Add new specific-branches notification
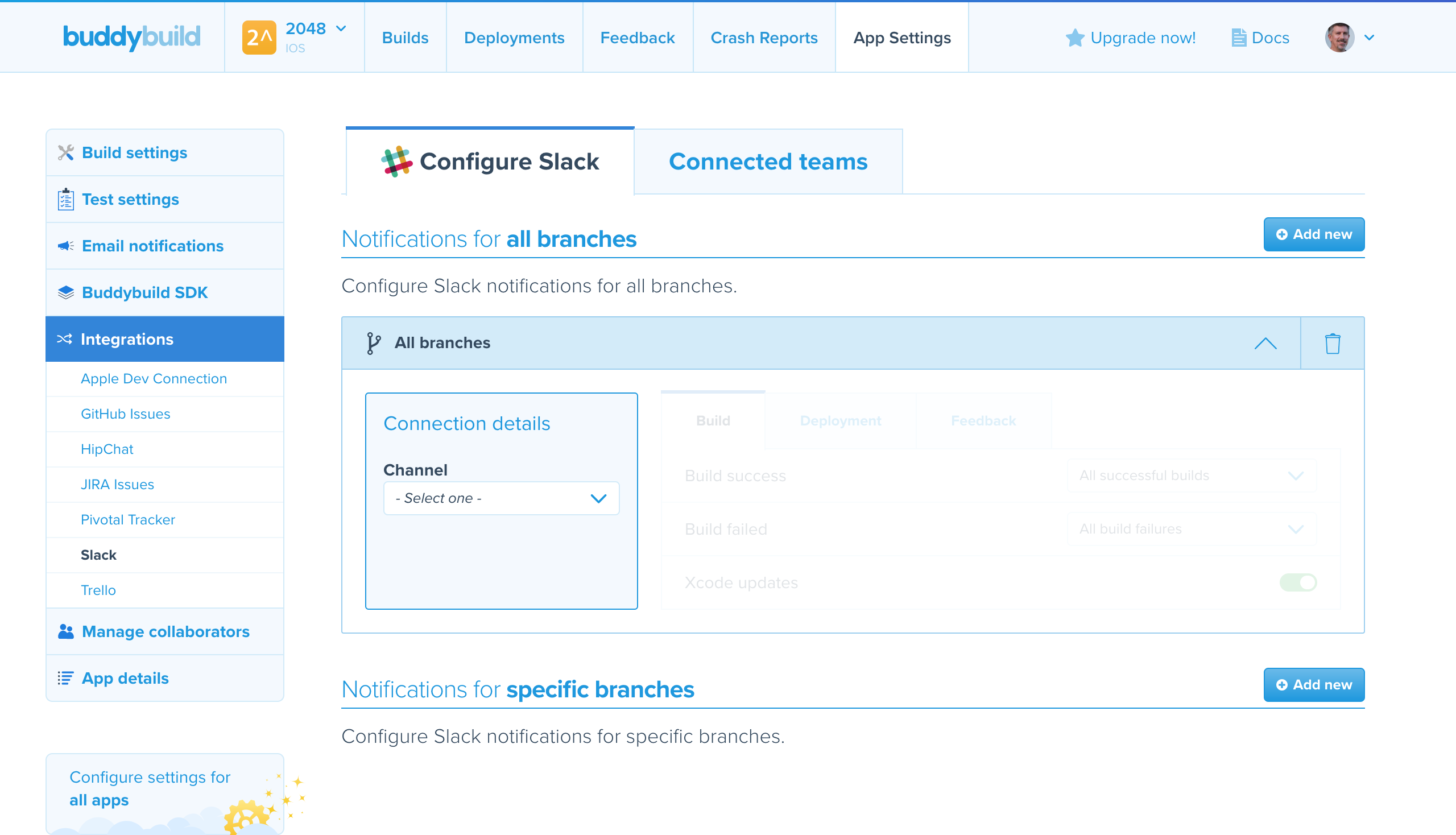This screenshot has width=1456, height=835. [x=1314, y=685]
